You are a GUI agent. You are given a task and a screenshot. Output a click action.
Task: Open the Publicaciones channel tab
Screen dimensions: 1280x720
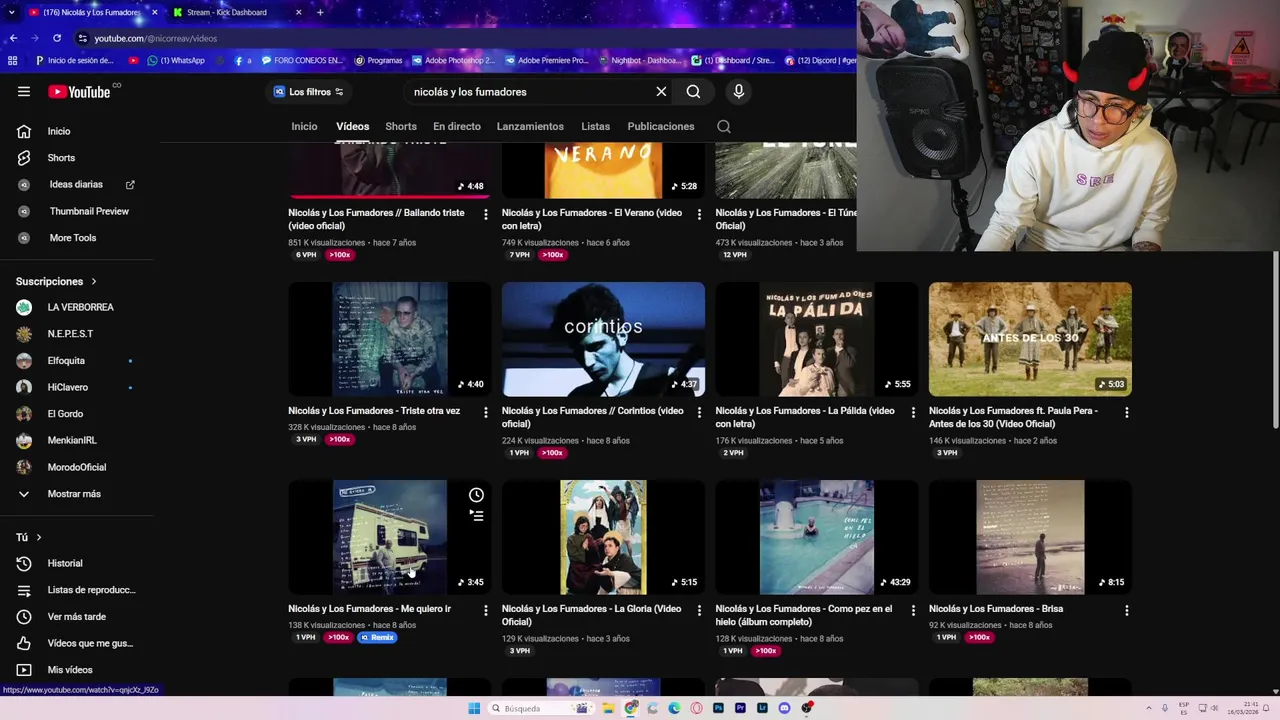661,126
